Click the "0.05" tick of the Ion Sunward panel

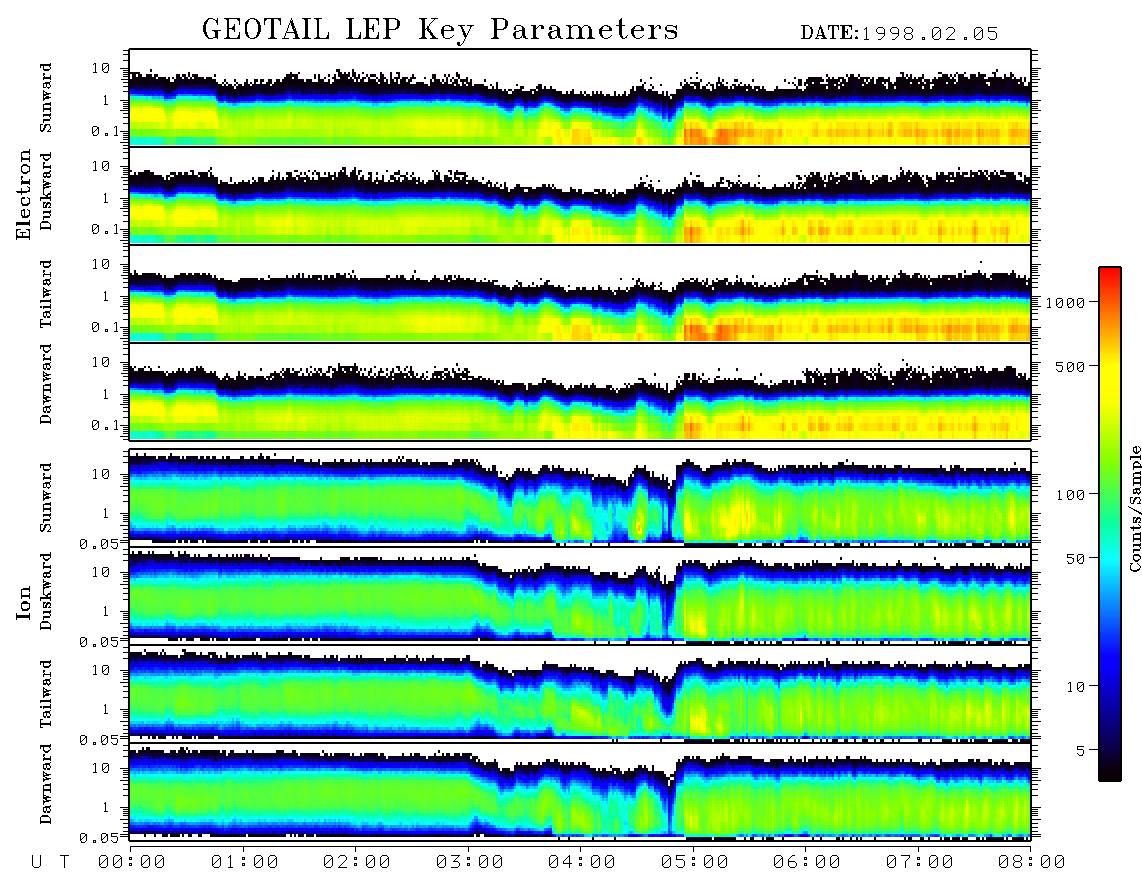point(99,544)
